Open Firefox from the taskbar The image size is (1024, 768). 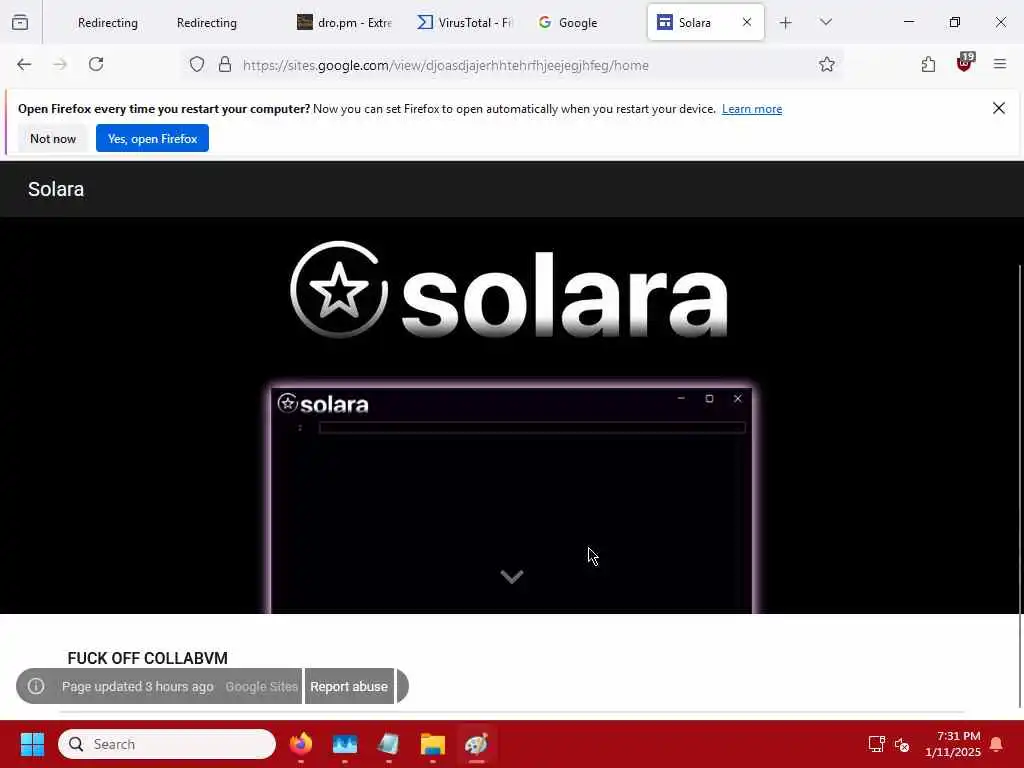click(x=301, y=744)
